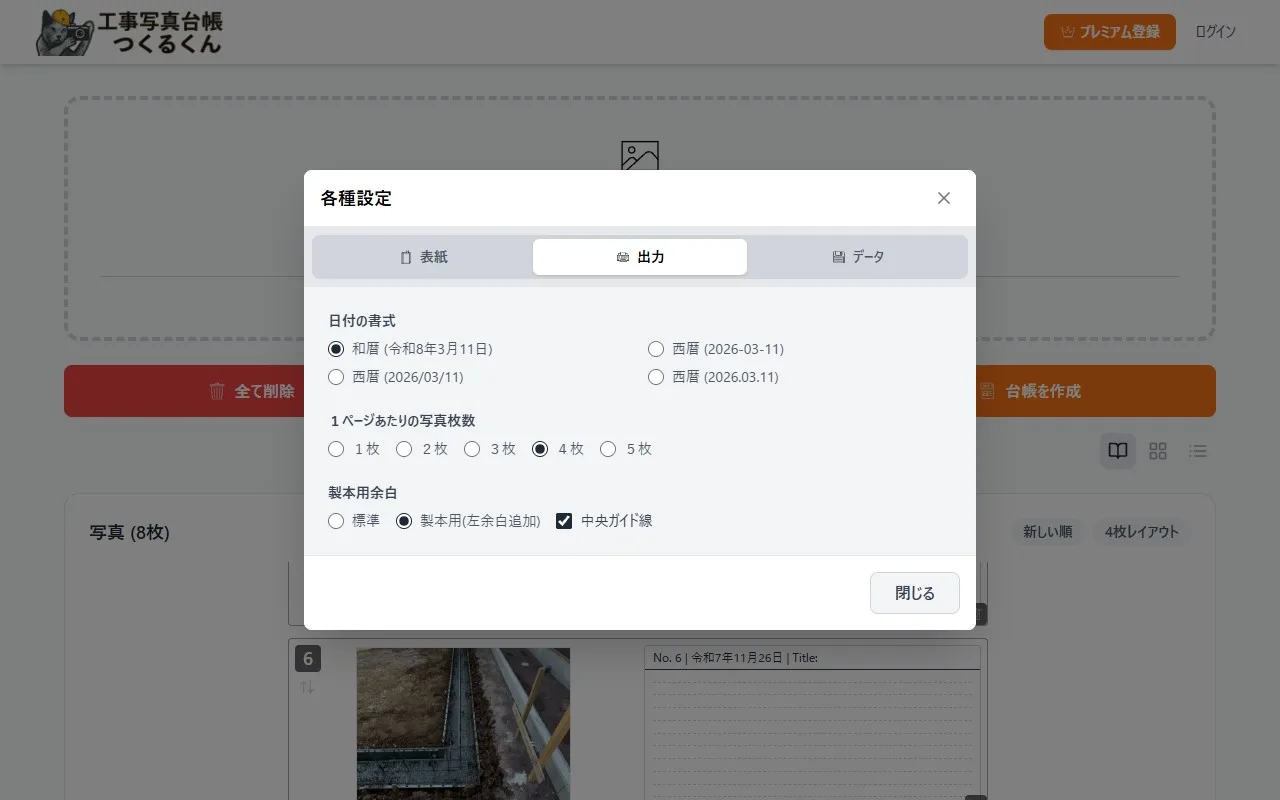This screenshot has width=1280, height=800.
Task: Switch to the 表紙 tab
Action: (x=424, y=256)
